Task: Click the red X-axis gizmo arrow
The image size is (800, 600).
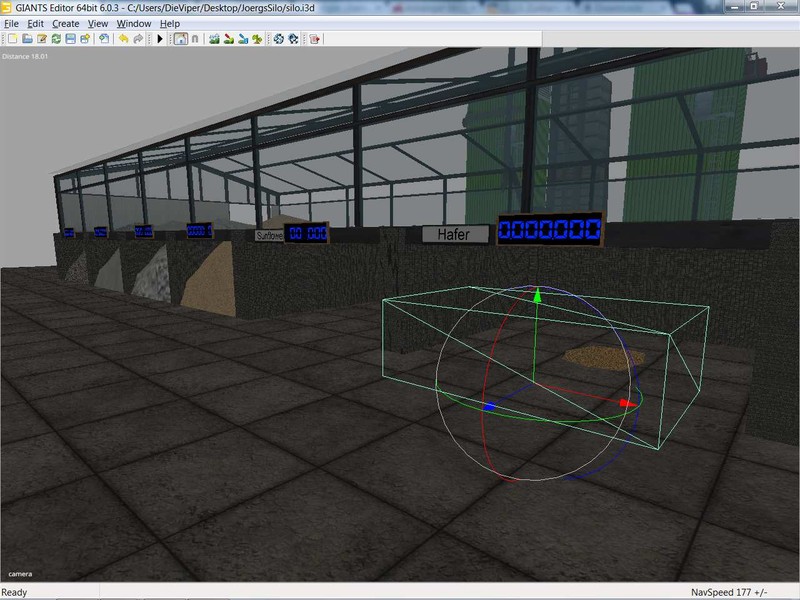Action: click(x=626, y=403)
